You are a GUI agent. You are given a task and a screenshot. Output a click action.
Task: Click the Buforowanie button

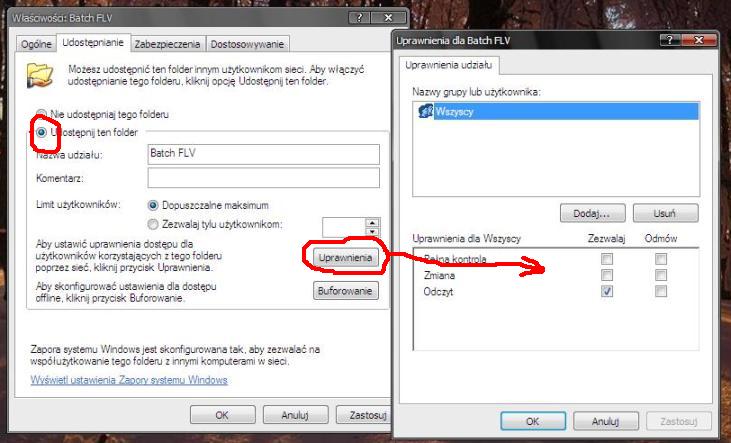345,291
